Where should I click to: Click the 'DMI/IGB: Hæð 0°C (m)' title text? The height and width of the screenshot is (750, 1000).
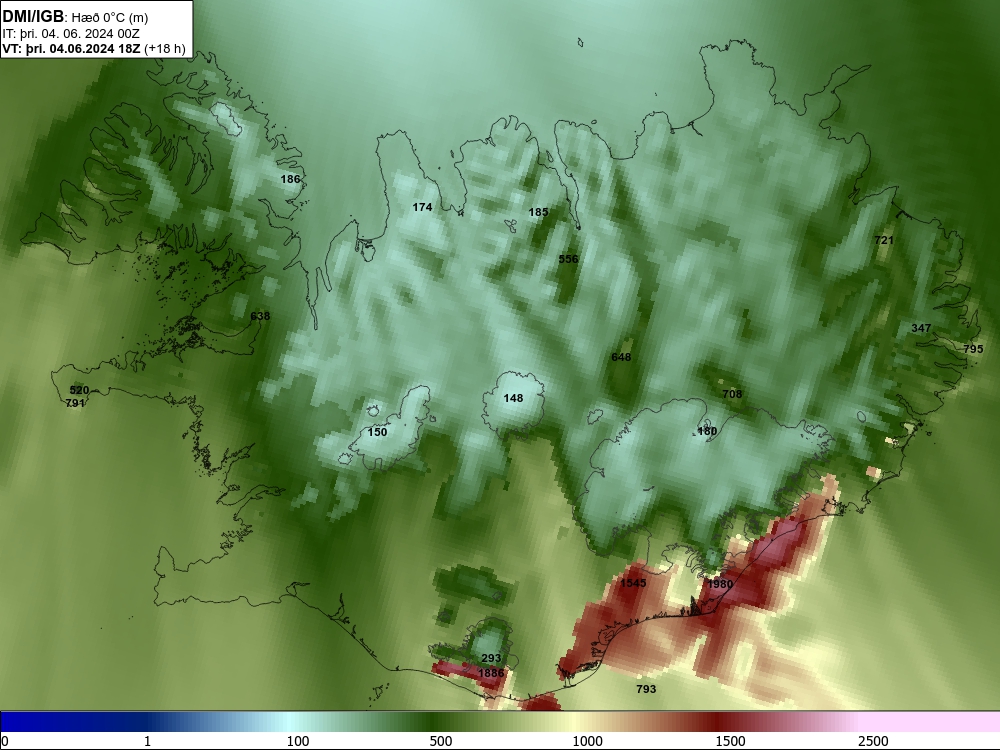75,17
